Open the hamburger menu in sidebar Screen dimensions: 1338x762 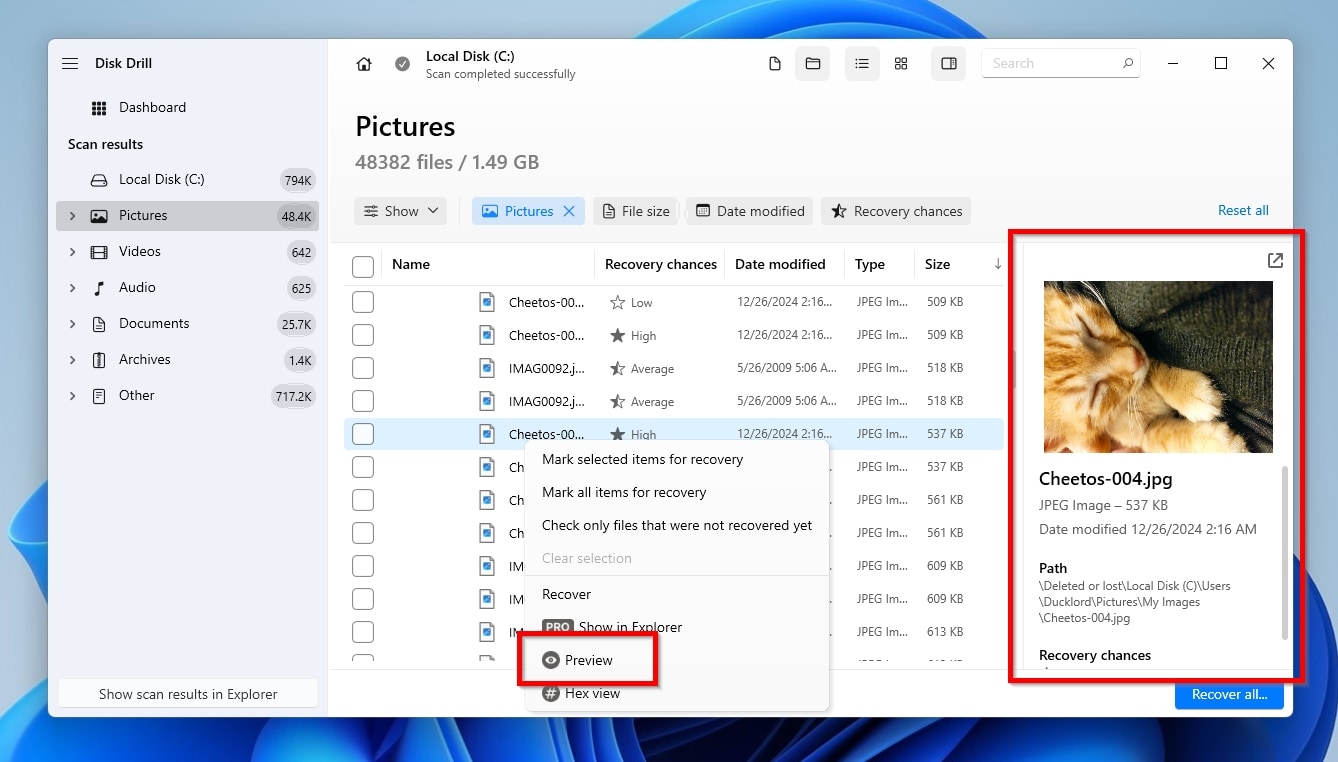coord(70,64)
